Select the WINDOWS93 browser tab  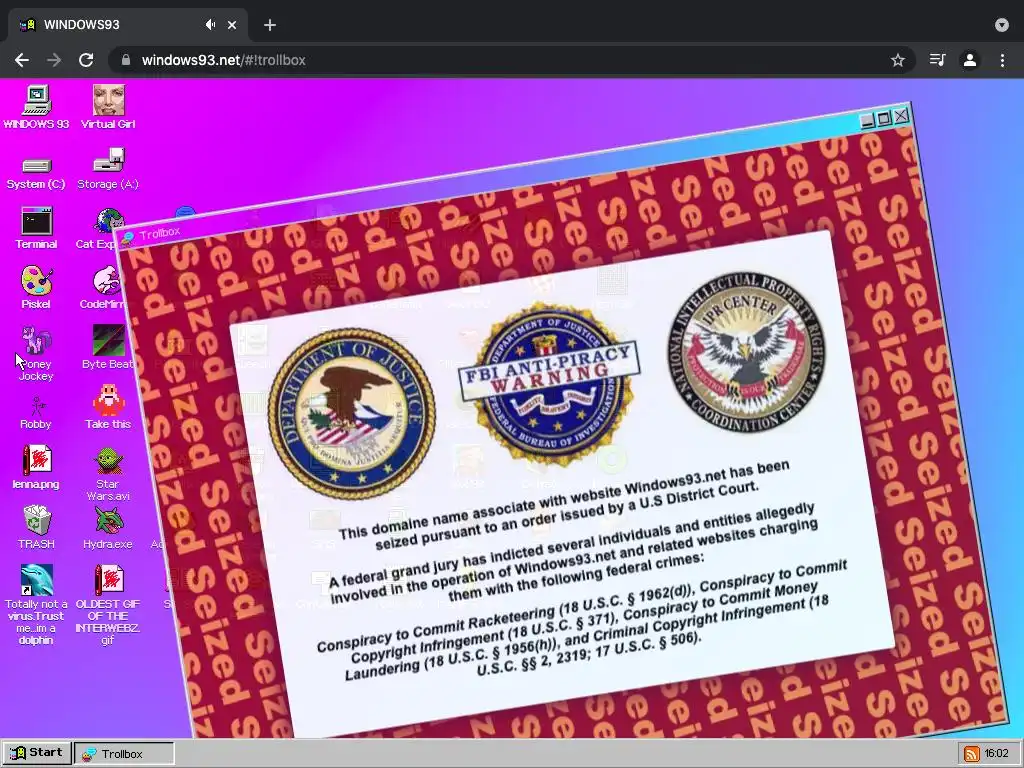pyautogui.click(x=128, y=25)
